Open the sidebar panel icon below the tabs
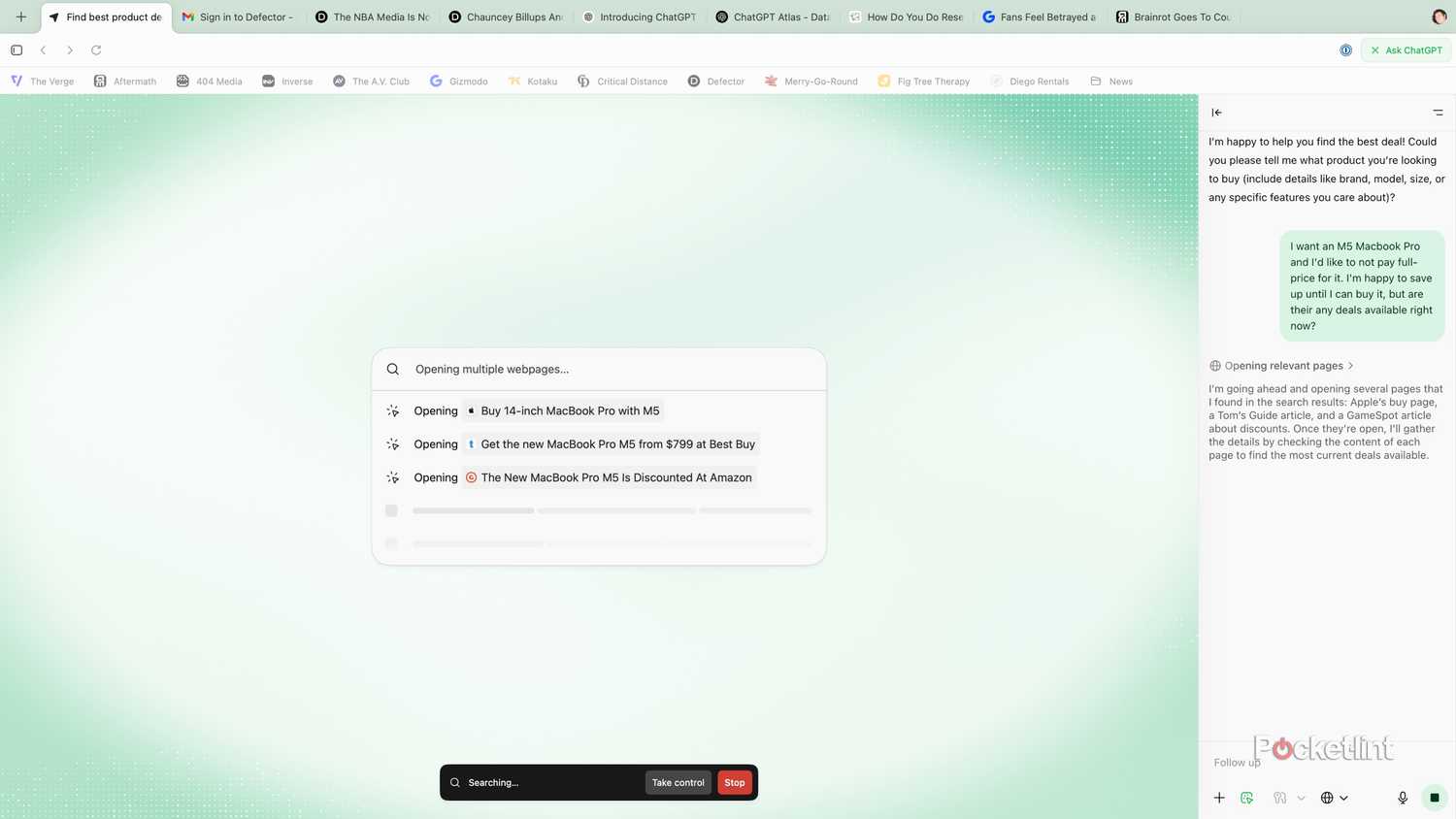This screenshot has width=1456, height=819. (17, 49)
